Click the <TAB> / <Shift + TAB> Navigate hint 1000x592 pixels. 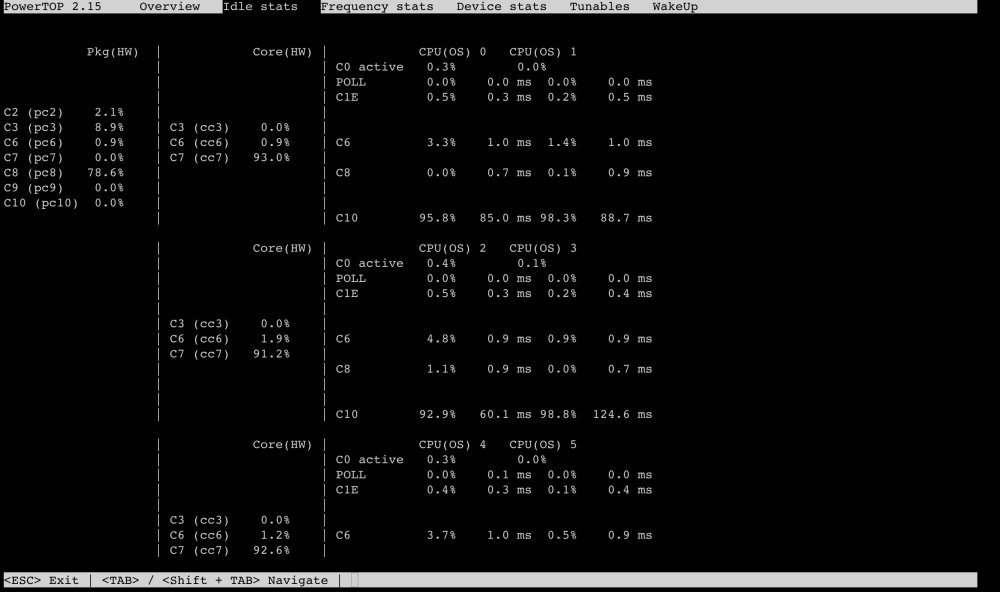tap(215, 580)
